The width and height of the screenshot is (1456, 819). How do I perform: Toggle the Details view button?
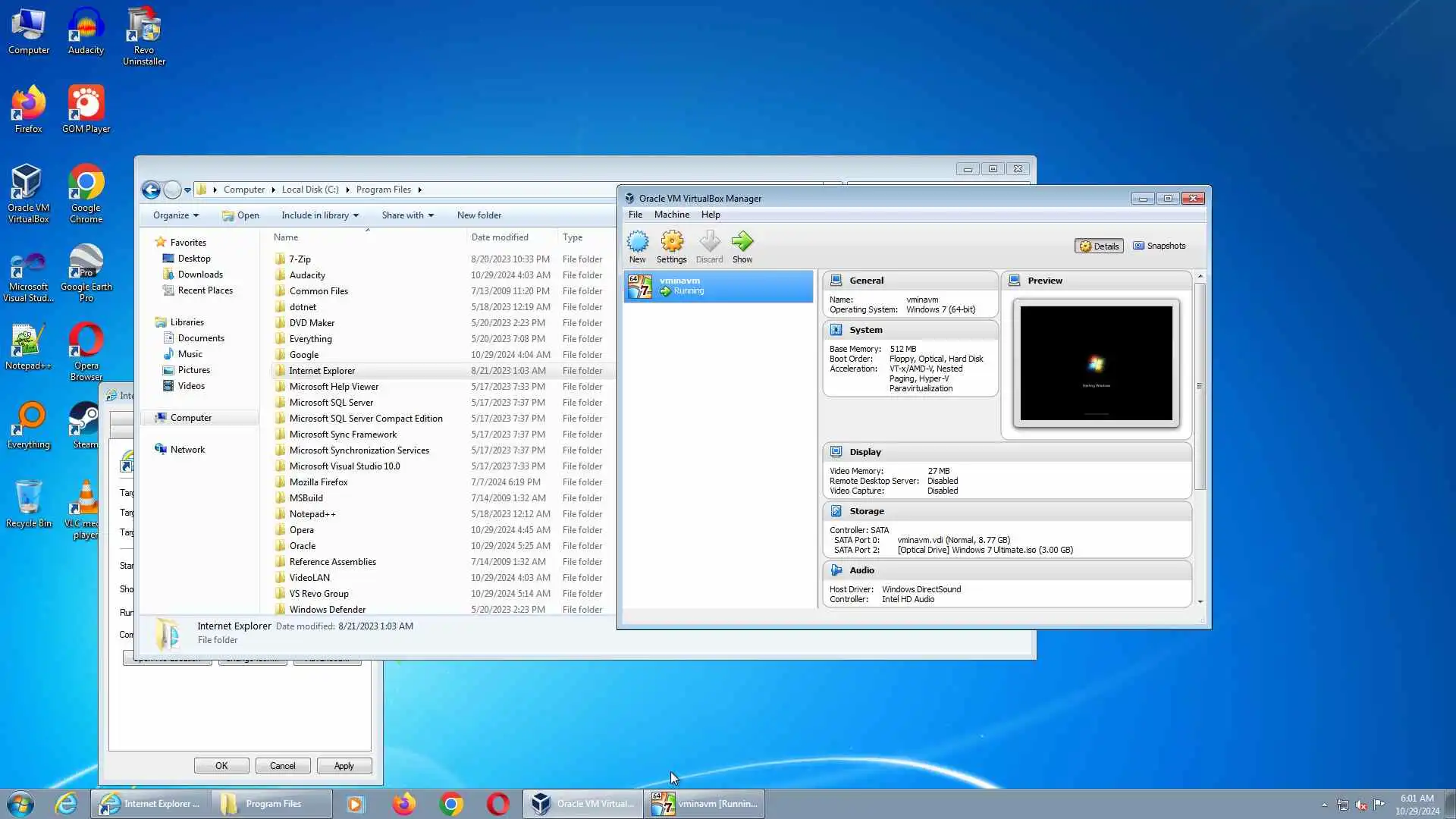tap(1099, 246)
